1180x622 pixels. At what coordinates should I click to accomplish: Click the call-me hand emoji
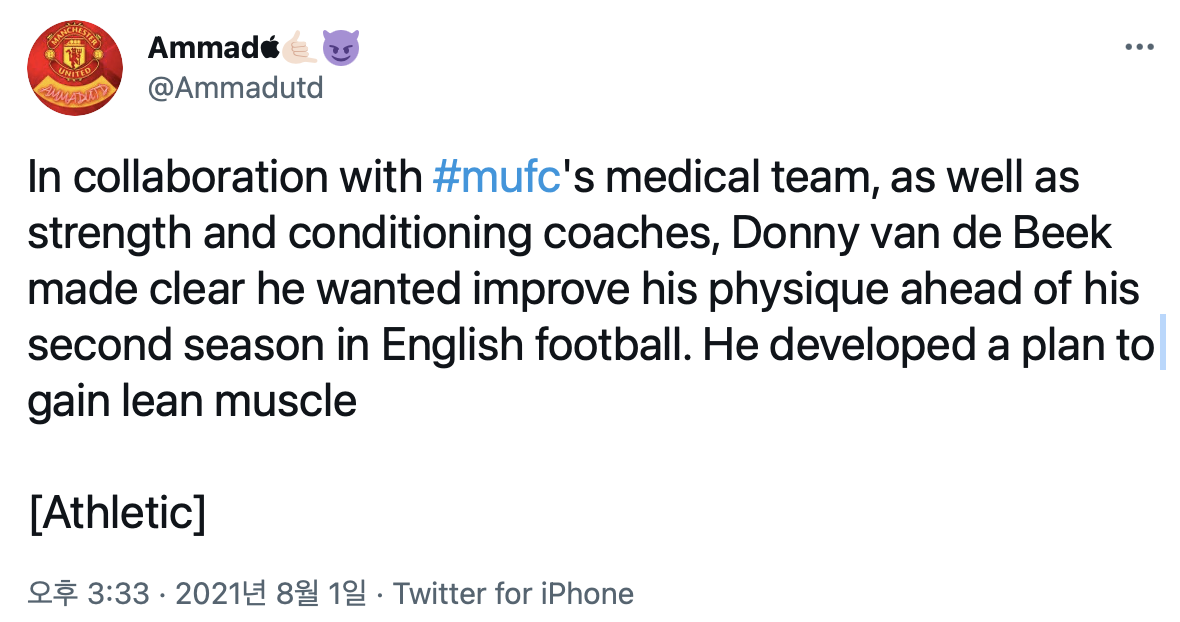coord(299,47)
